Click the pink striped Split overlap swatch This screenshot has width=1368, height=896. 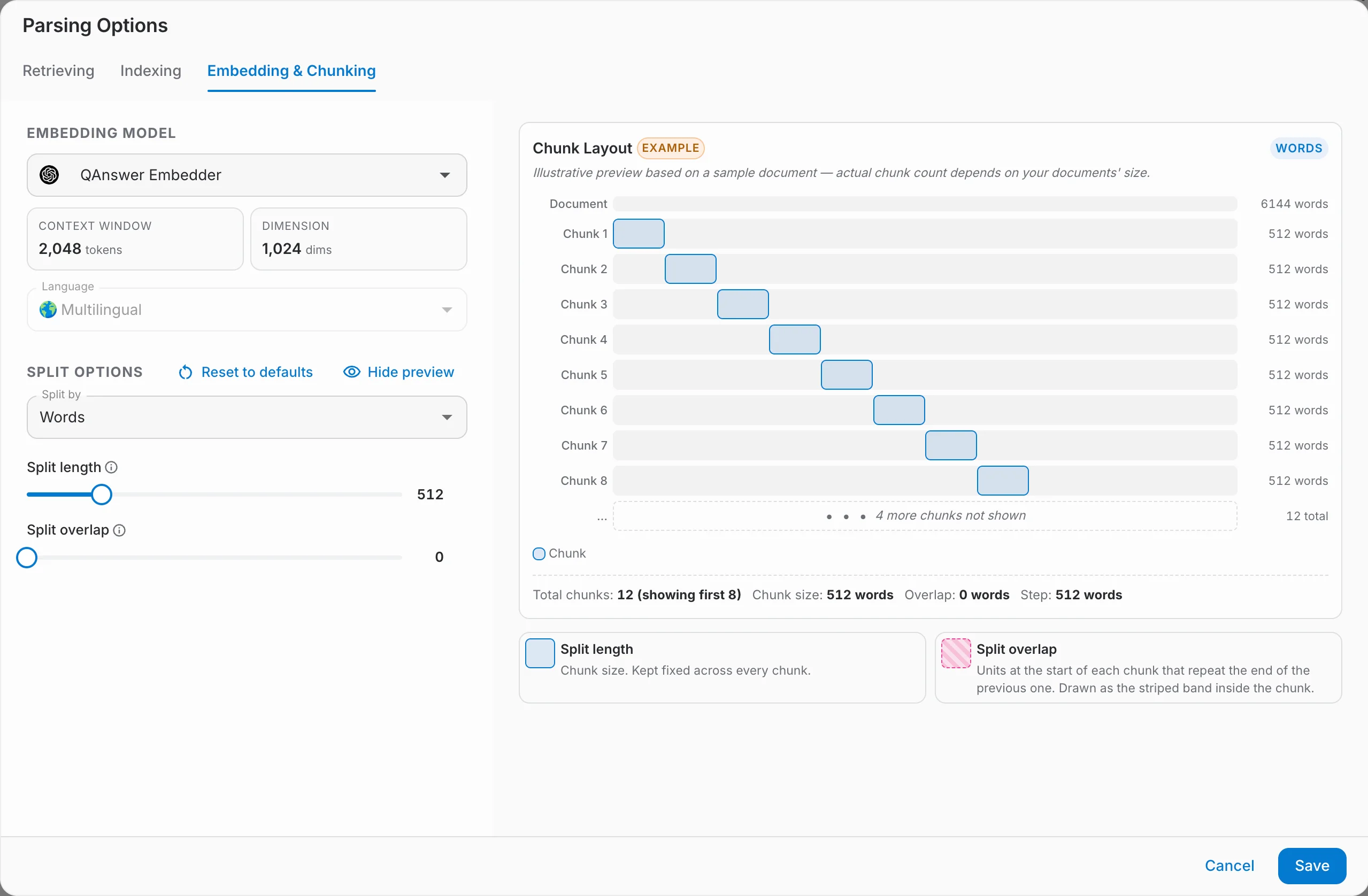point(956,653)
